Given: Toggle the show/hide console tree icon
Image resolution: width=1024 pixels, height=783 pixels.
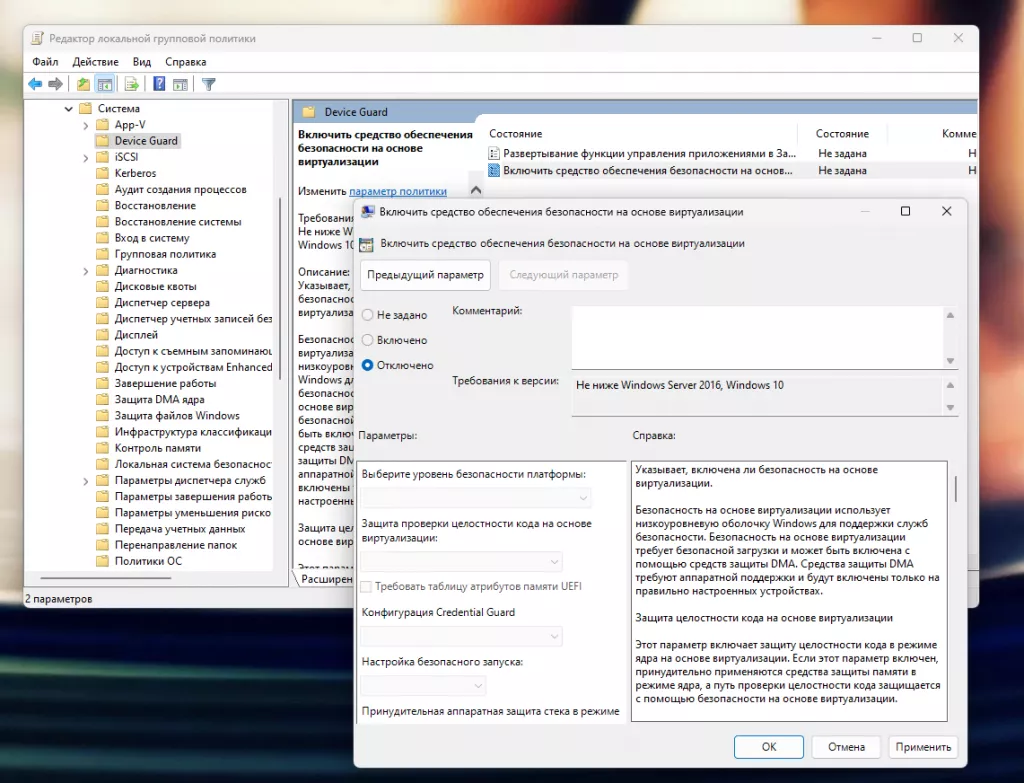Looking at the screenshot, I should coord(104,84).
